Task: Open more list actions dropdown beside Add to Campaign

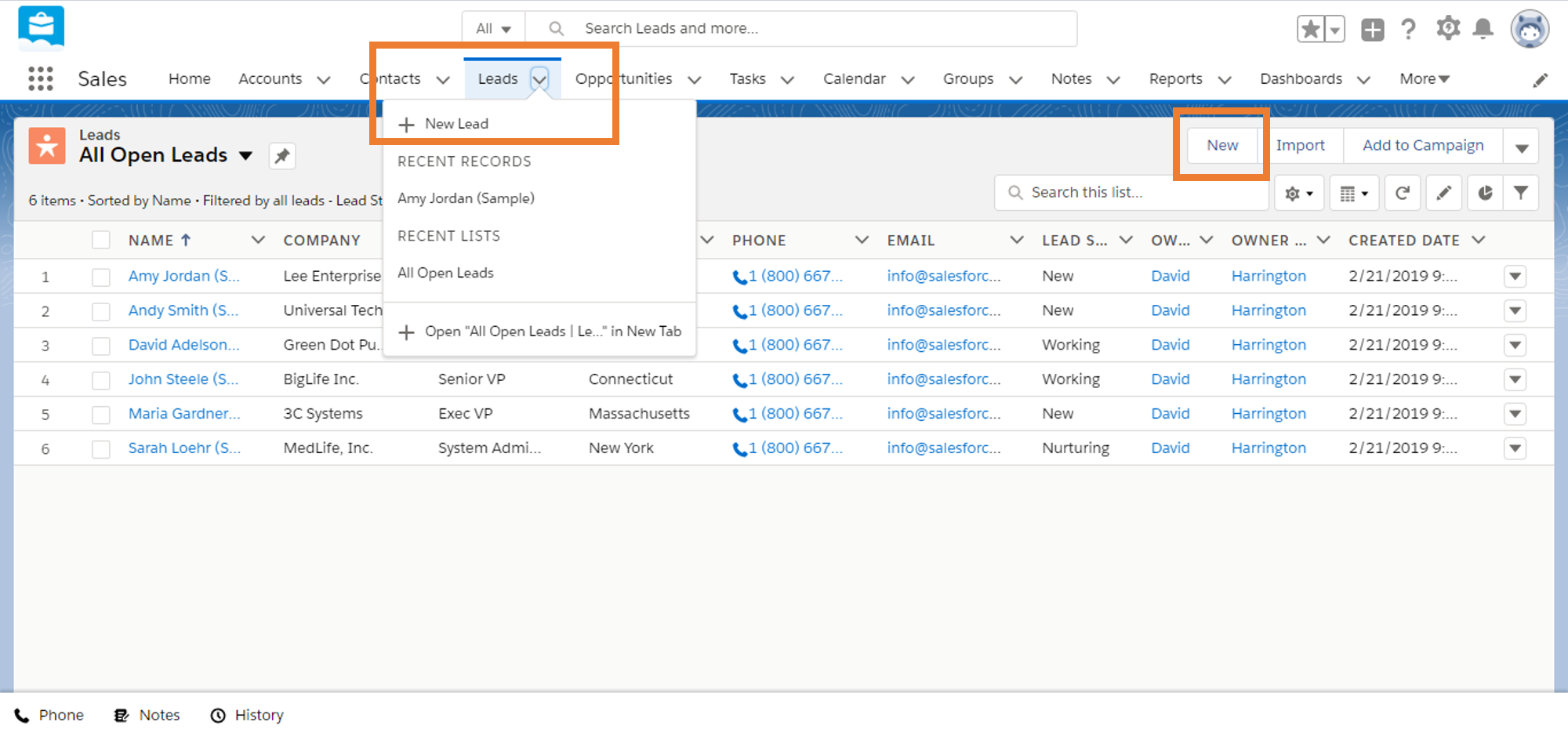Action: coord(1521,147)
